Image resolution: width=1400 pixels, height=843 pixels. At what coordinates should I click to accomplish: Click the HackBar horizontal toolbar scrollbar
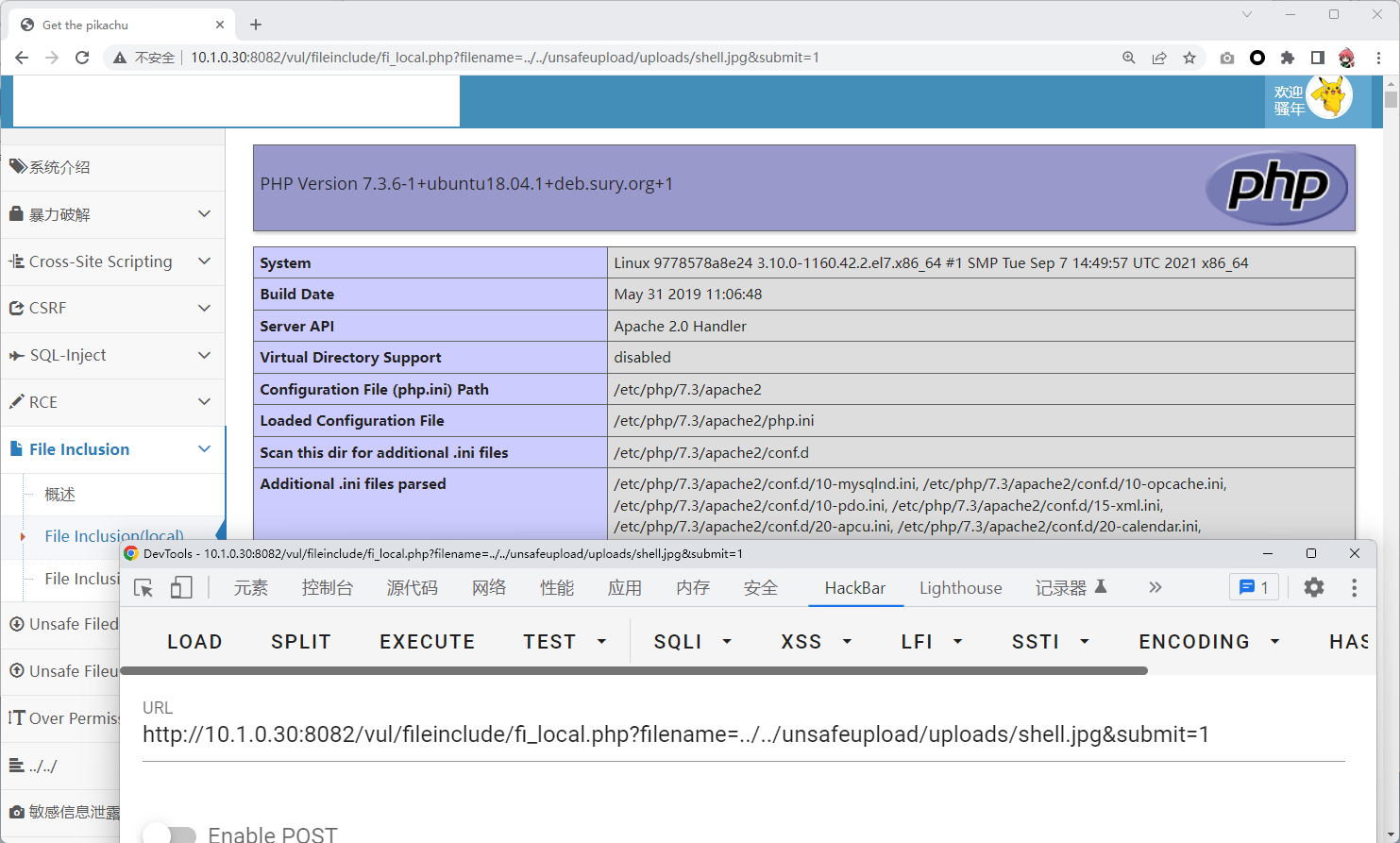click(633, 671)
